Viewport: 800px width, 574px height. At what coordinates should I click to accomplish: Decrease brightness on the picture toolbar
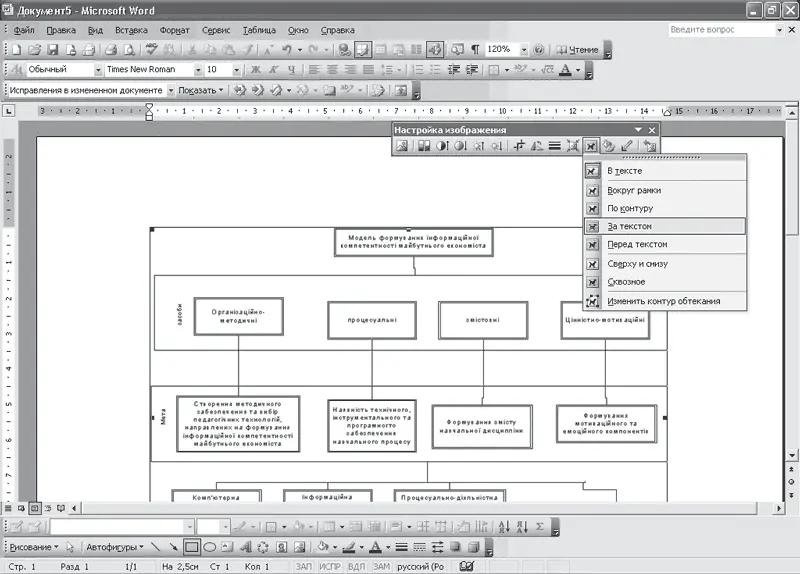(x=496, y=146)
